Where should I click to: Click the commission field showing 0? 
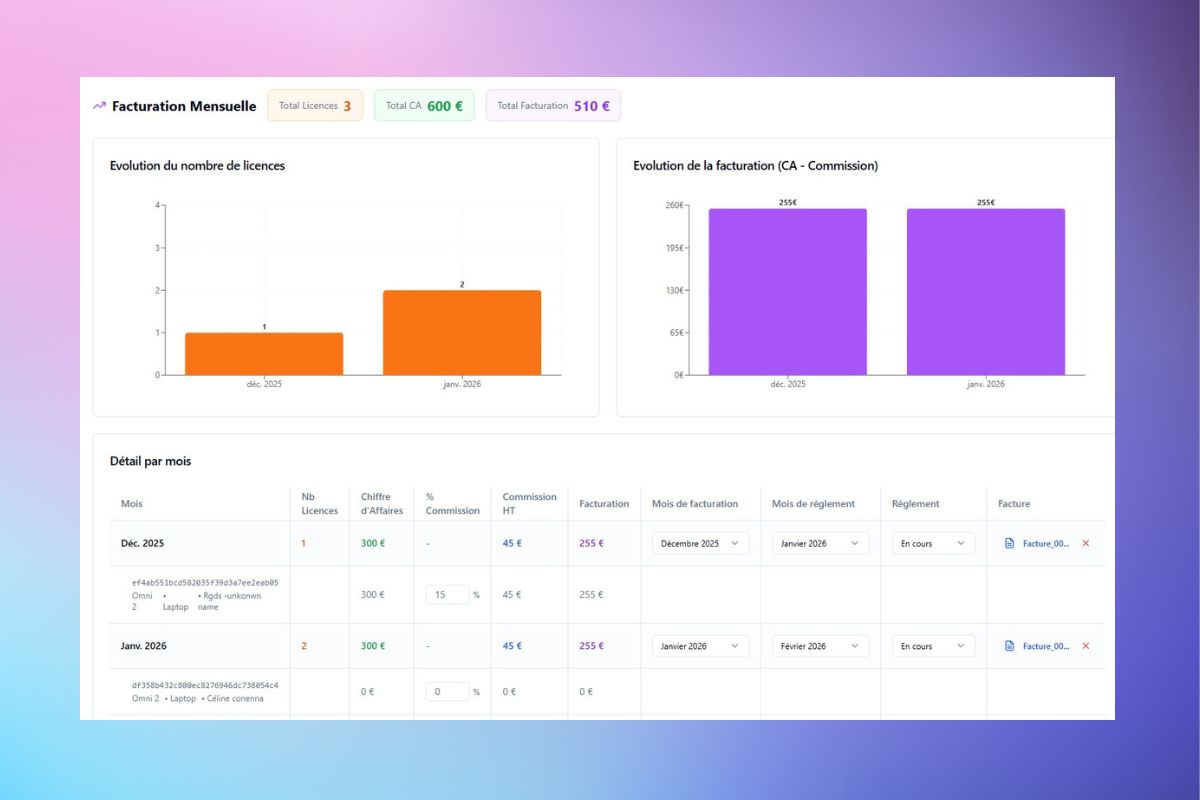[446, 691]
